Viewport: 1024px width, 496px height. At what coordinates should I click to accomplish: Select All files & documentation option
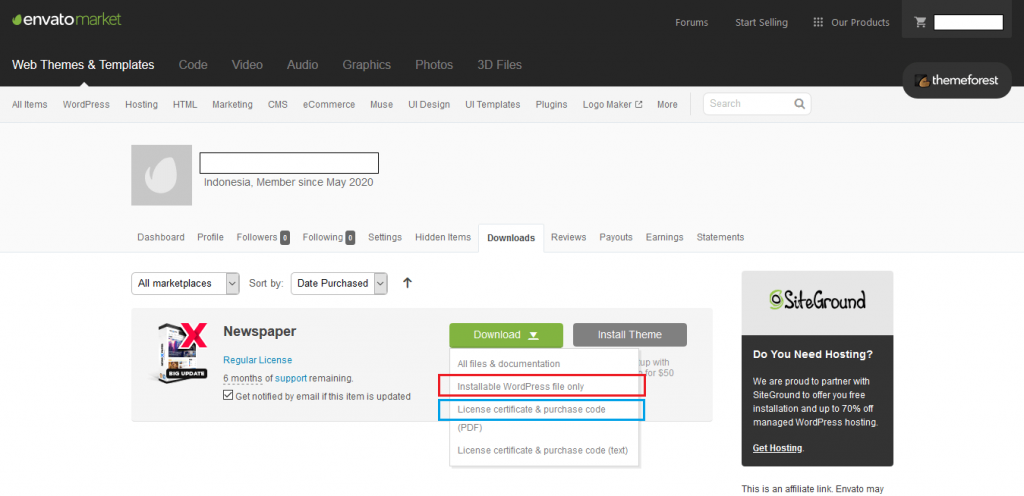pos(509,364)
